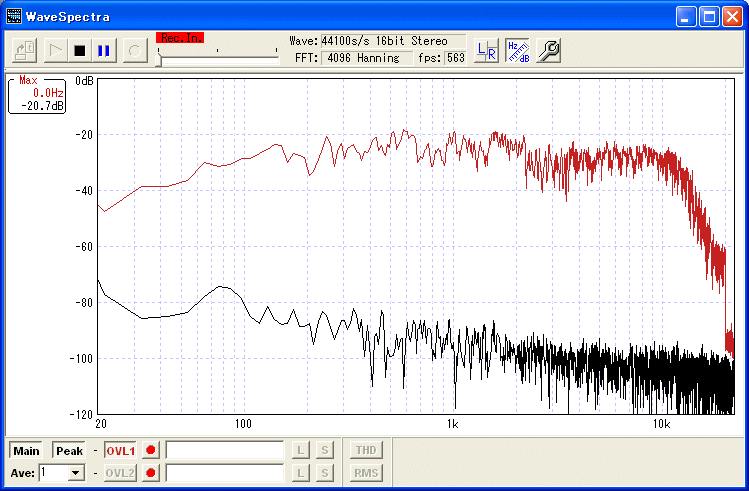This screenshot has width=749, height=491.
Task: Click the Max readout box
Action: (38, 93)
